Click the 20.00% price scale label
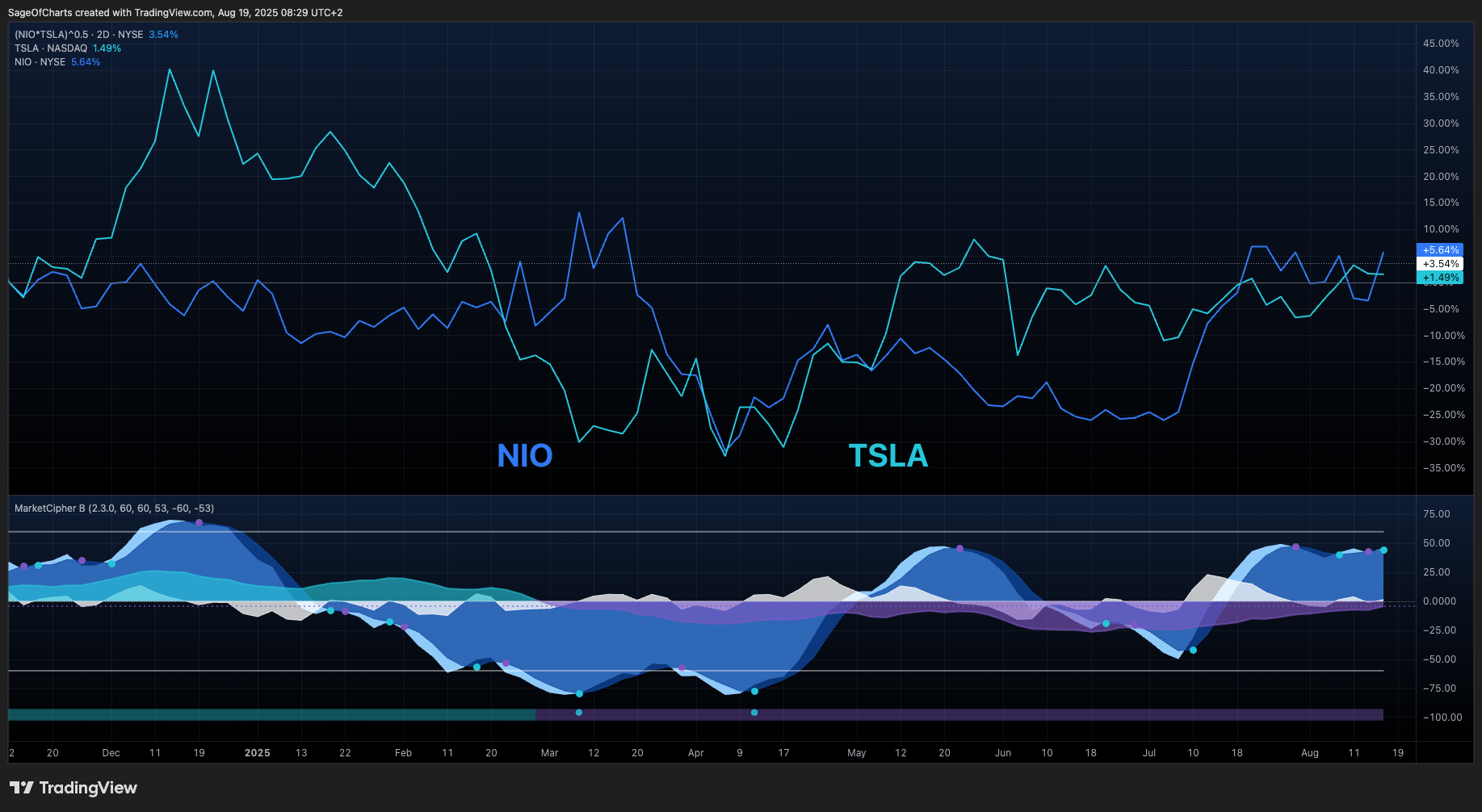This screenshot has width=1482, height=812. point(1441,177)
